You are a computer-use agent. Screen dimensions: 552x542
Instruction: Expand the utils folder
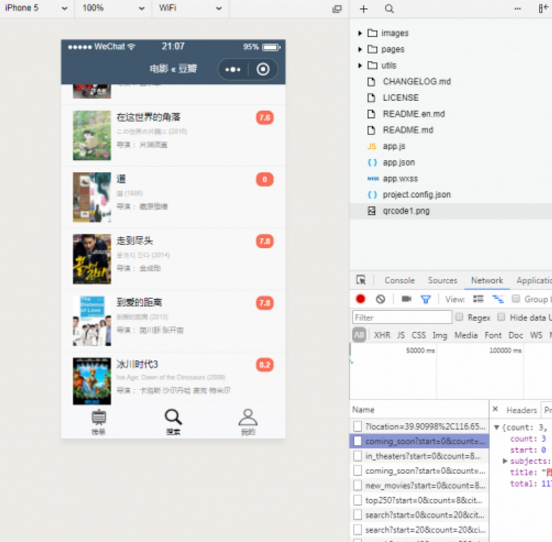pos(360,65)
